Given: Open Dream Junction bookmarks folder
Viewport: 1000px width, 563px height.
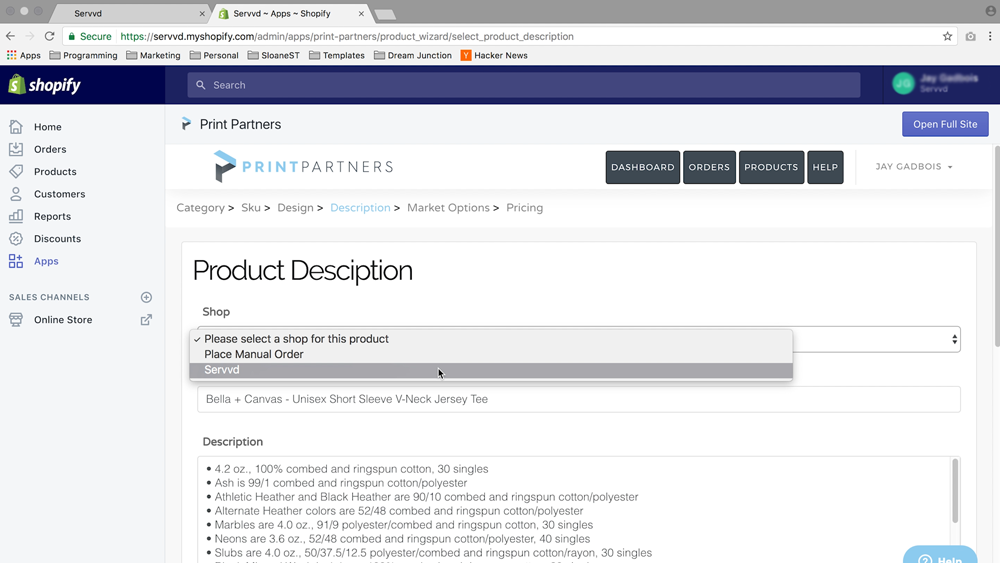Looking at the screenshot, I should pos(413,55).
